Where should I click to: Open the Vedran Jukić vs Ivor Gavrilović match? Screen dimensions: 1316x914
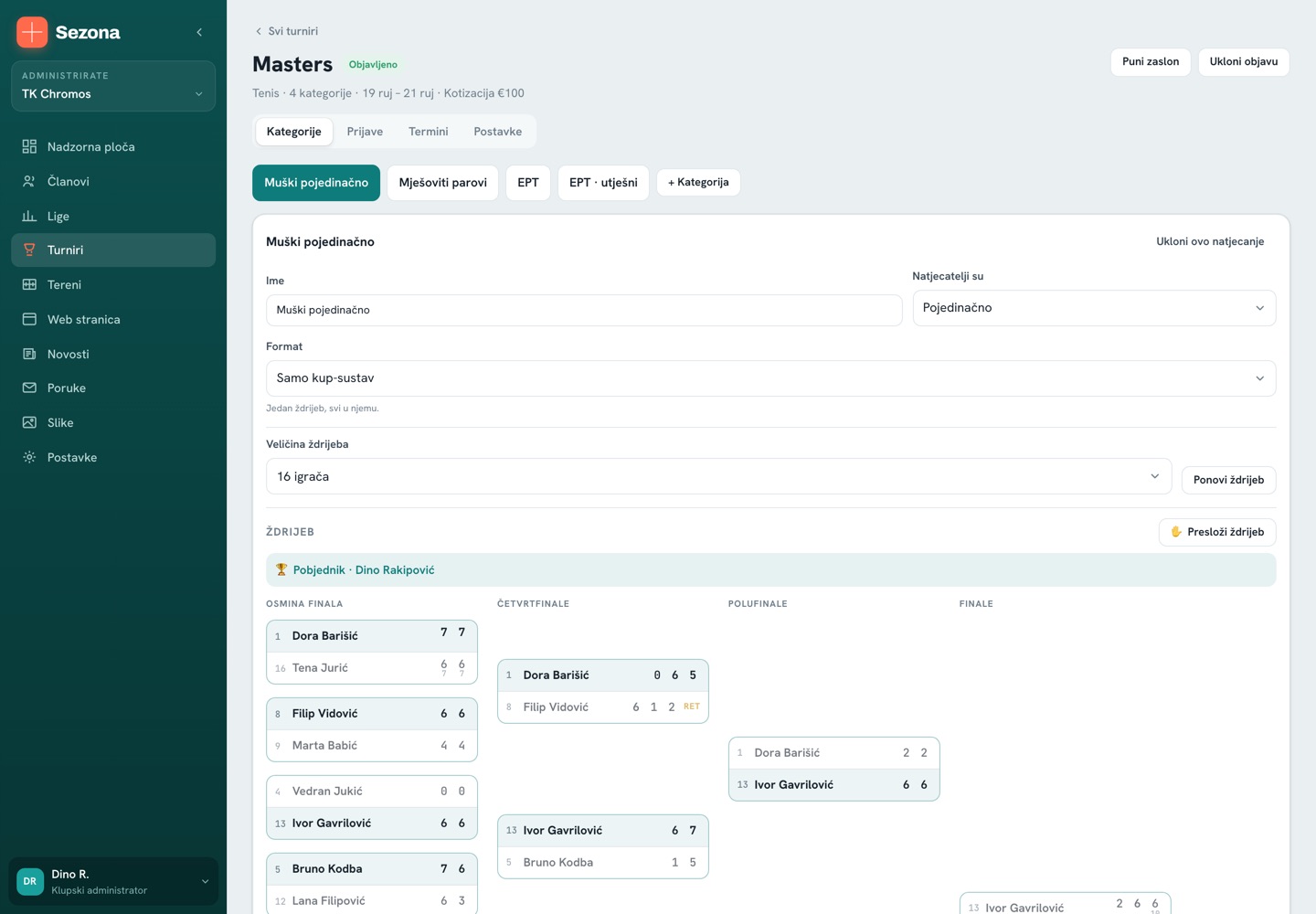point(372,807)
